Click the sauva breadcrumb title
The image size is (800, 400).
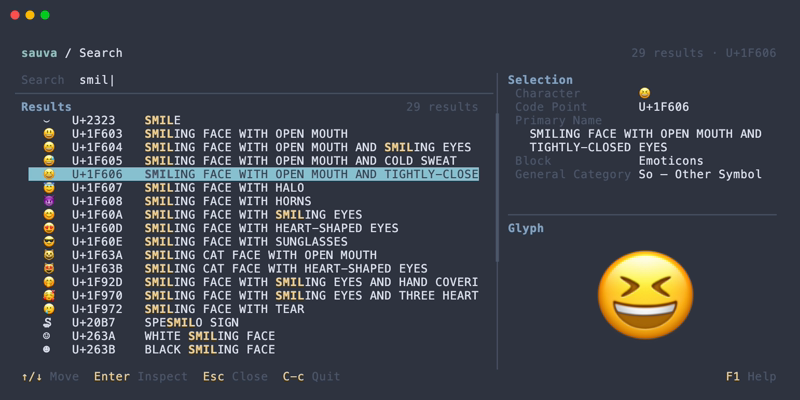point(39,53)
